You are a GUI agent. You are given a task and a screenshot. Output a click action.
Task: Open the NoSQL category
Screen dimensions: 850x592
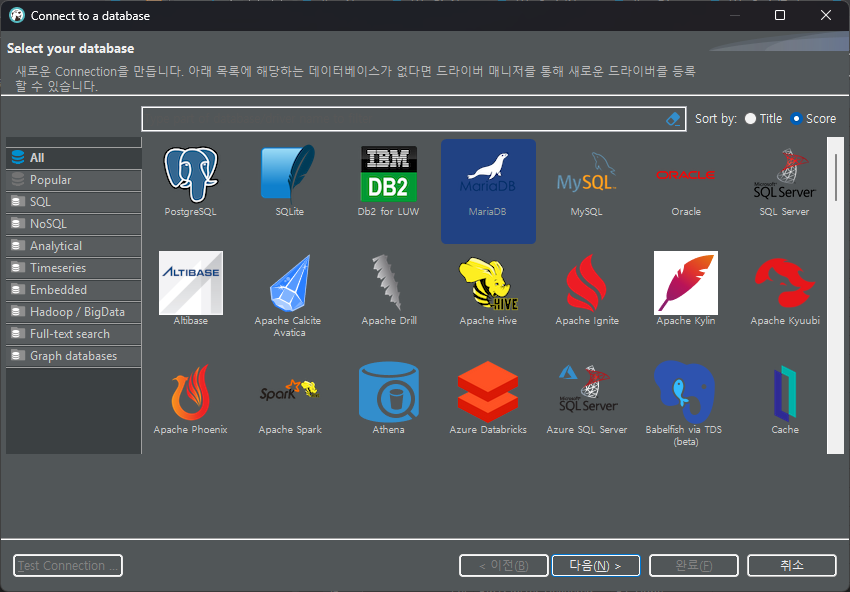pos(74,224)
